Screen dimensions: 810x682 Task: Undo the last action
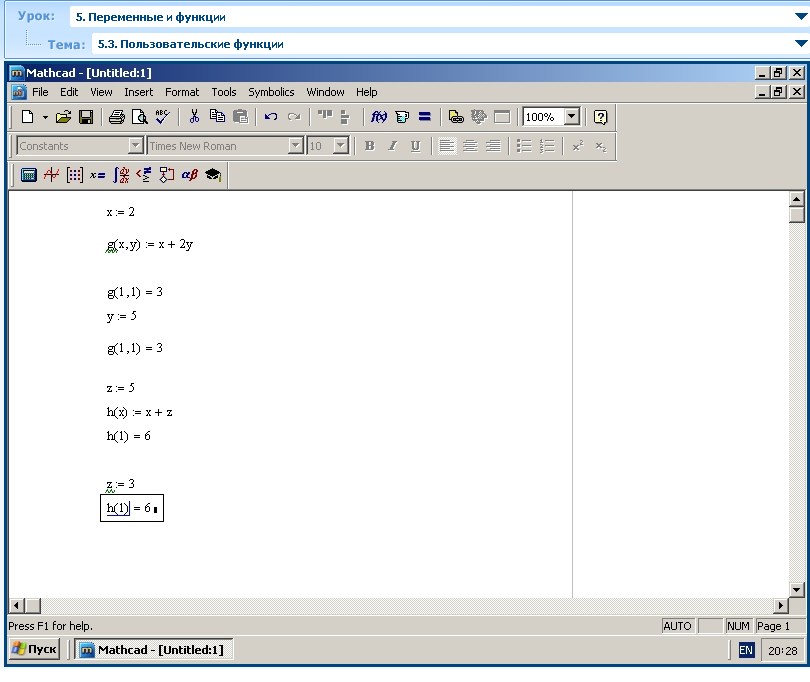pos(271,117)
